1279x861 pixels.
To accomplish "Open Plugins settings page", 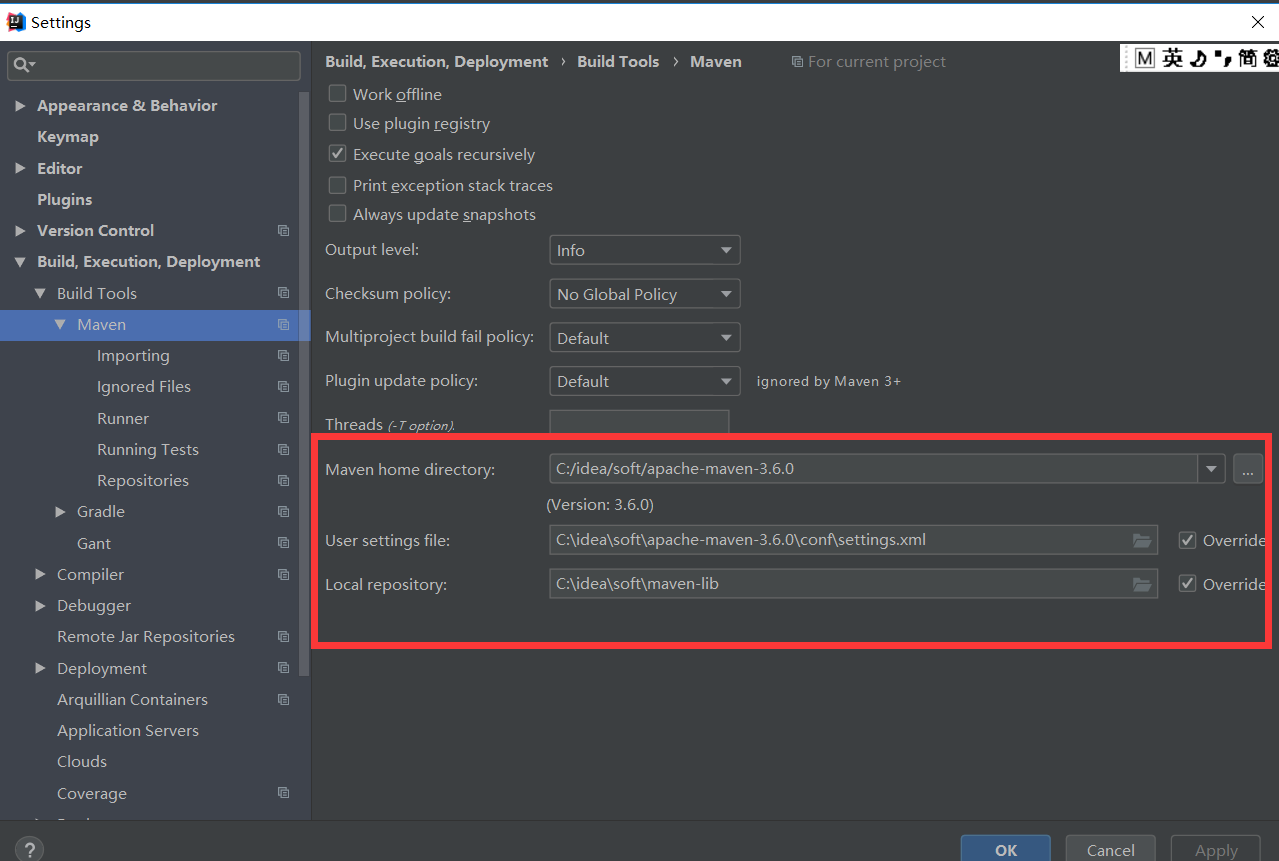I will pyautogui.click(x=65, y=200).
